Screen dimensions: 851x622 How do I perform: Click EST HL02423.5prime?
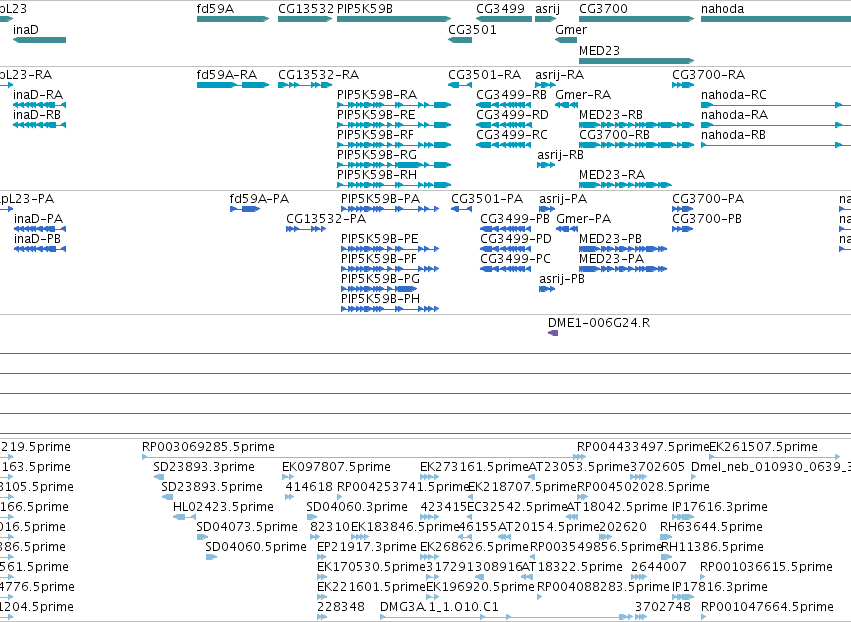[185, 517]
